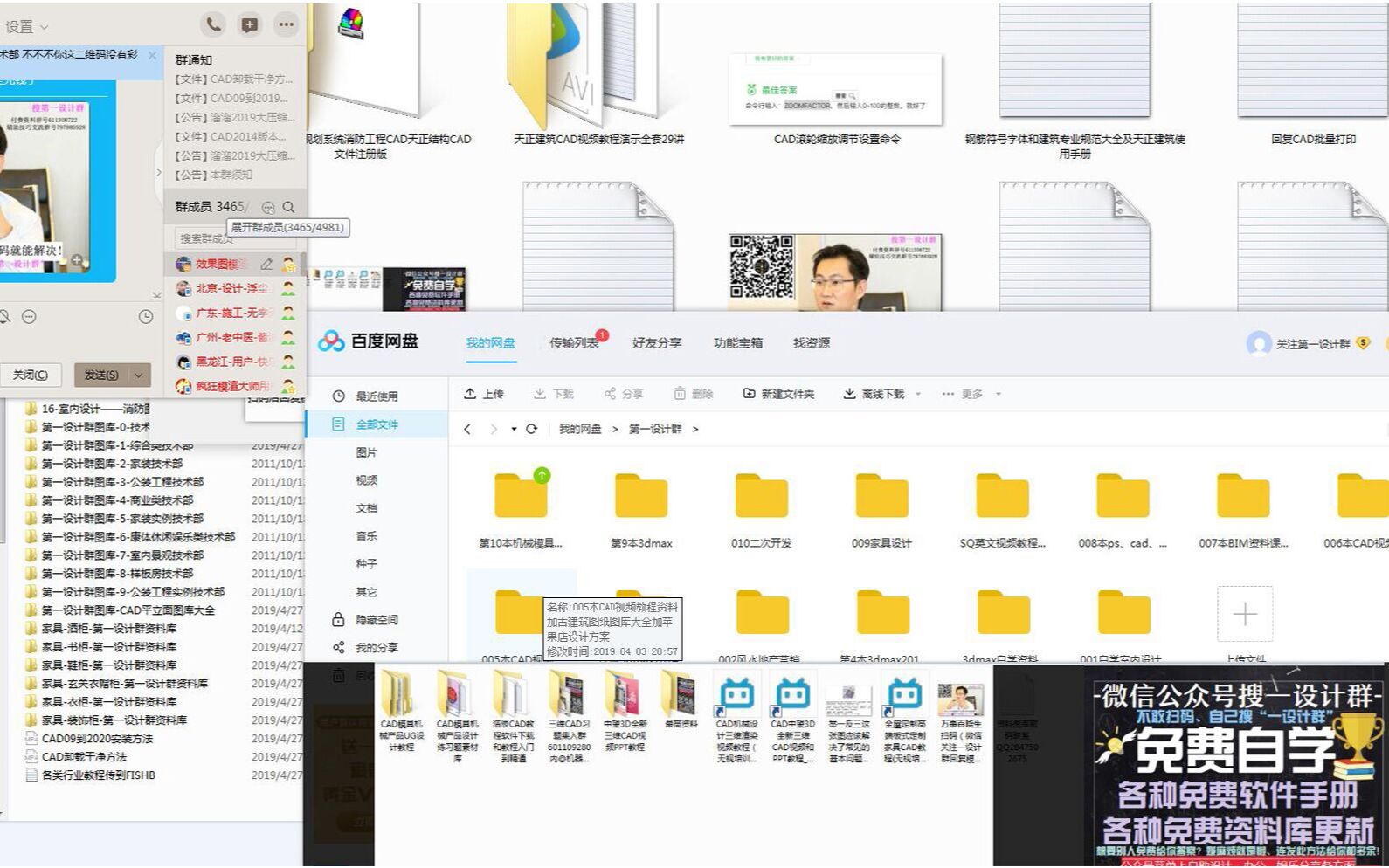Screen dimensions: 1389x868
Task: Select 种子 category in sidebar
Action: [x=366, y=564]
